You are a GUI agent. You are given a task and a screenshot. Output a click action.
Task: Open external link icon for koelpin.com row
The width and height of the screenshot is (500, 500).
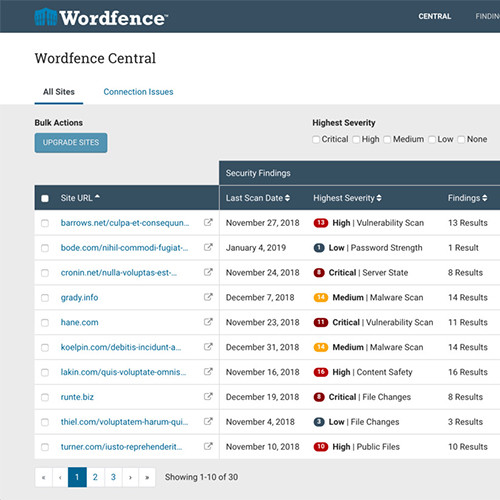click(208, 347)
